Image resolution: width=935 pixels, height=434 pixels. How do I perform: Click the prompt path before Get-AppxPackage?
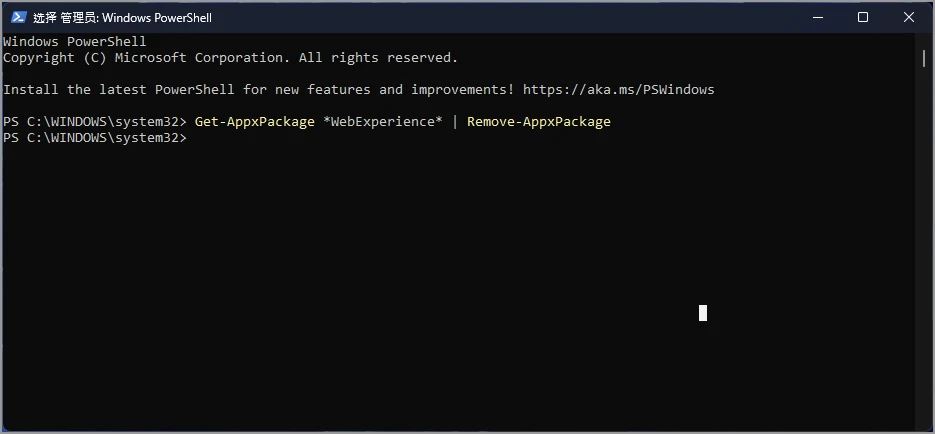pos(95,122)
